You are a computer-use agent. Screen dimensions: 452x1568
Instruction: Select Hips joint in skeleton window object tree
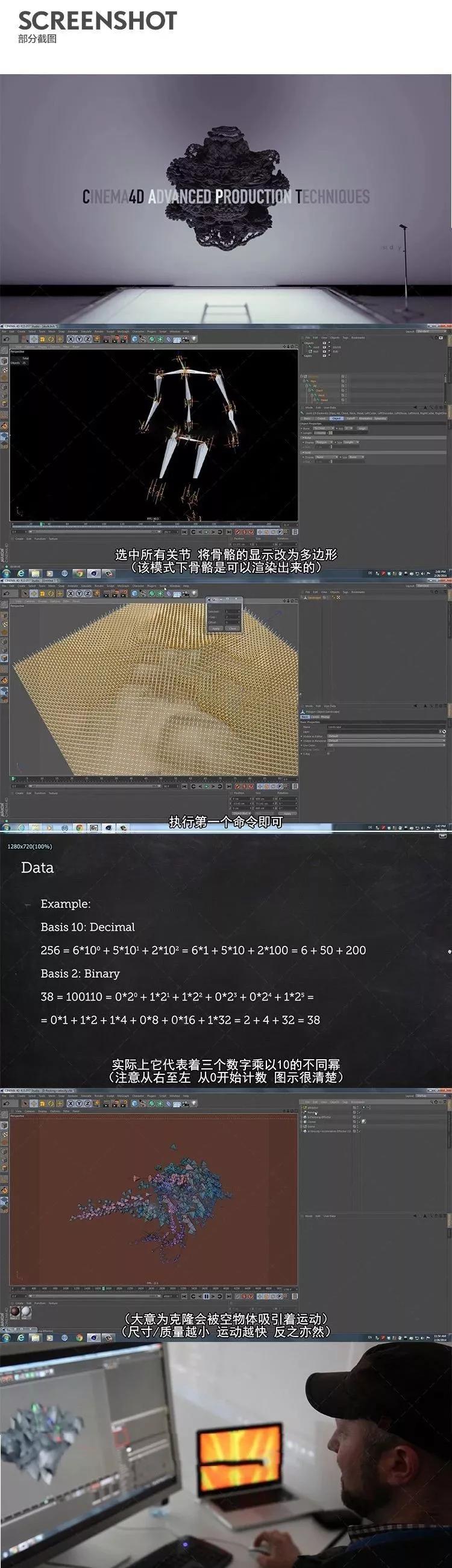[x=313, y=381]
